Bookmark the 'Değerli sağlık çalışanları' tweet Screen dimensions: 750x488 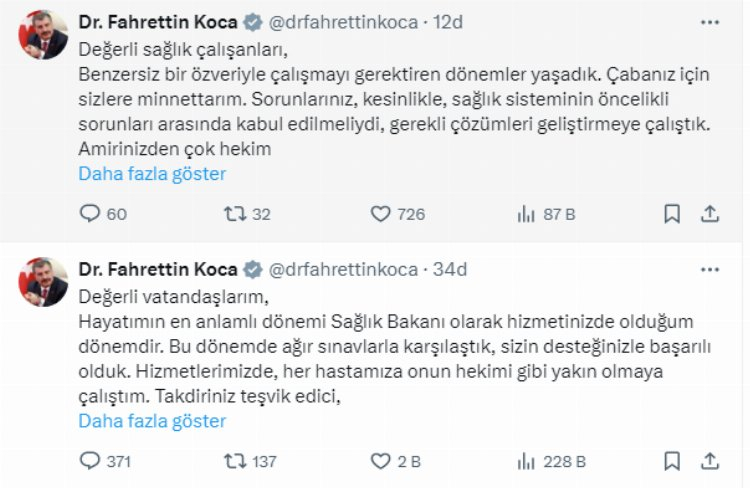click(672, 214)
